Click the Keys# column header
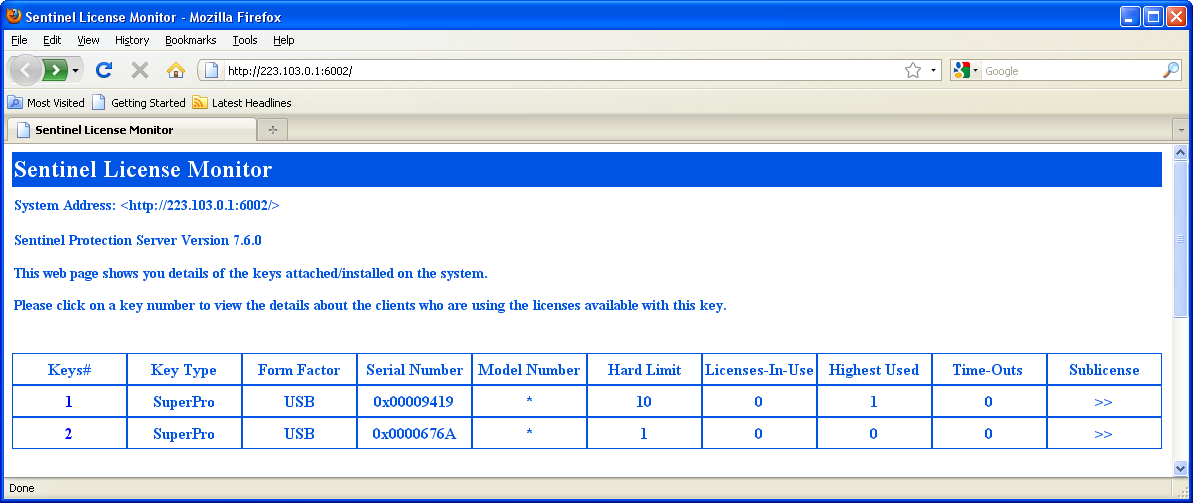 point(69,370)
